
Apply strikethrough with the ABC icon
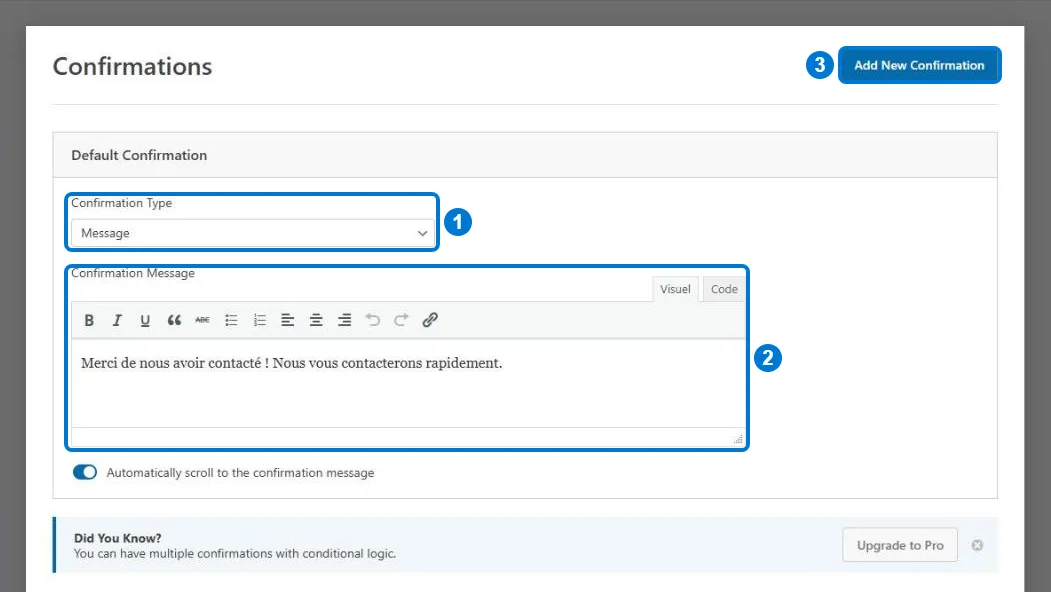coord(202,320)
